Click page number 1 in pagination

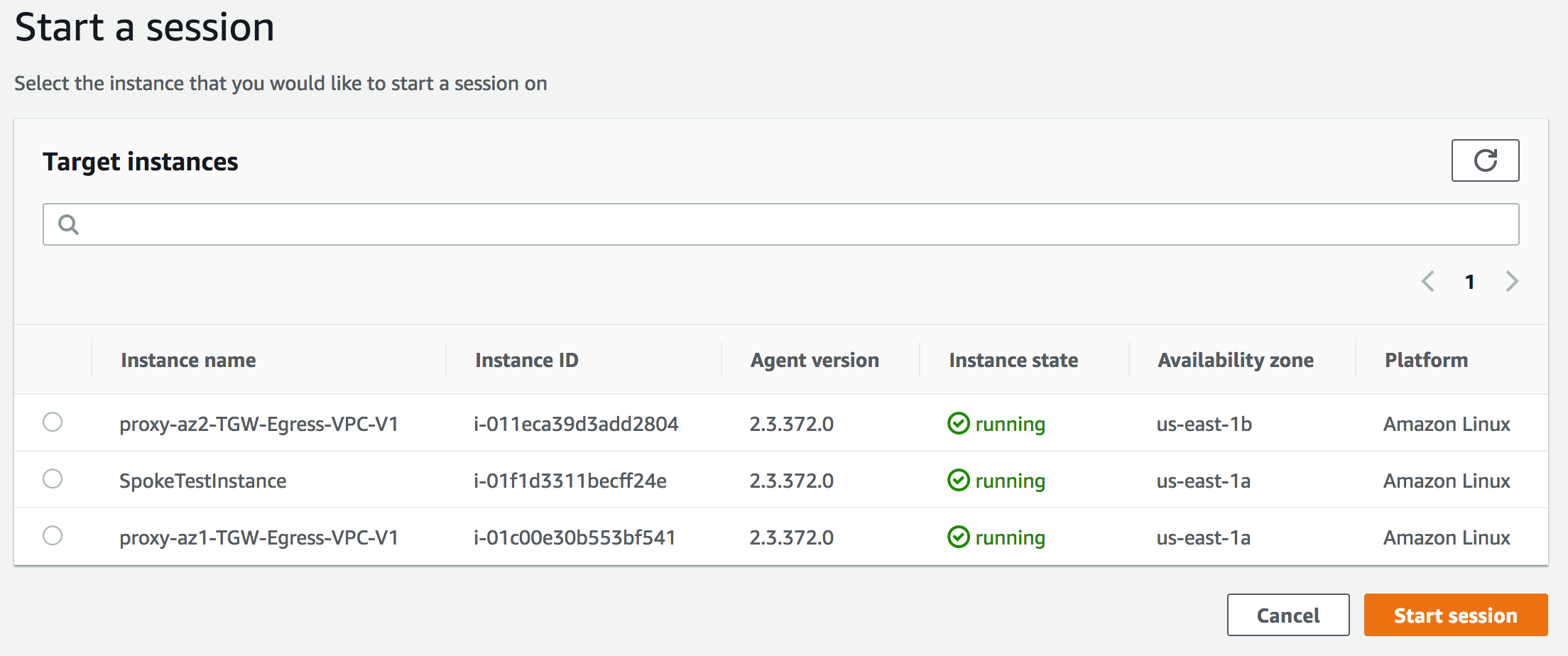click(1470, 283)
